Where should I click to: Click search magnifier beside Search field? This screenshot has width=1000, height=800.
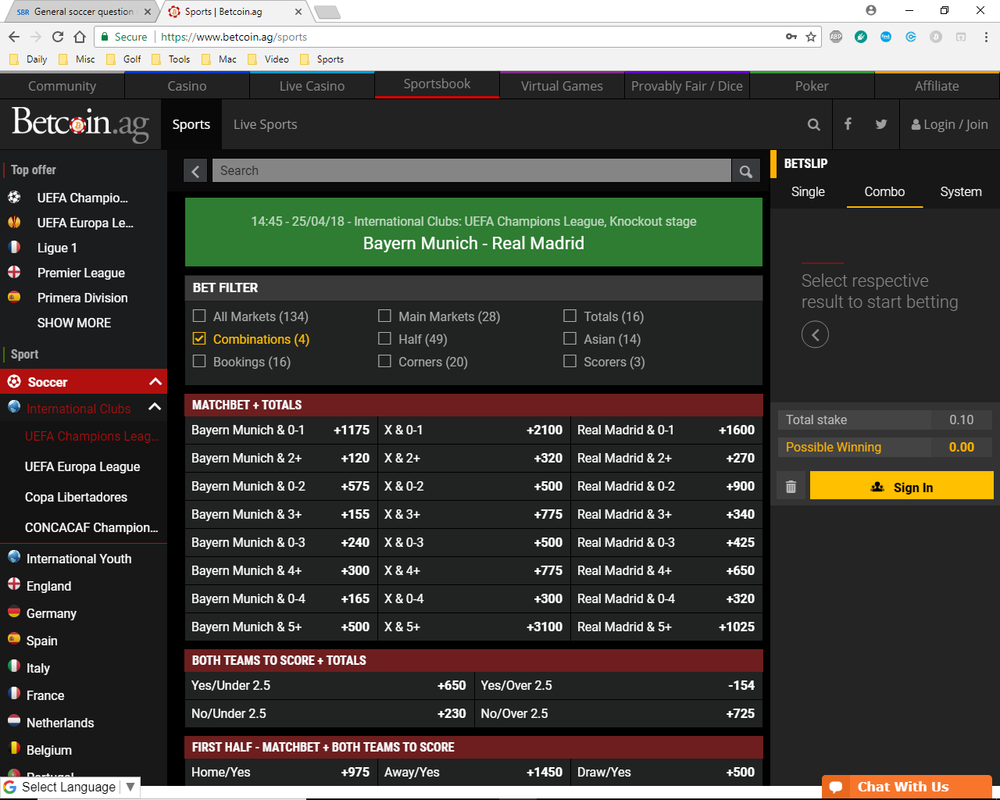[746, 171]
